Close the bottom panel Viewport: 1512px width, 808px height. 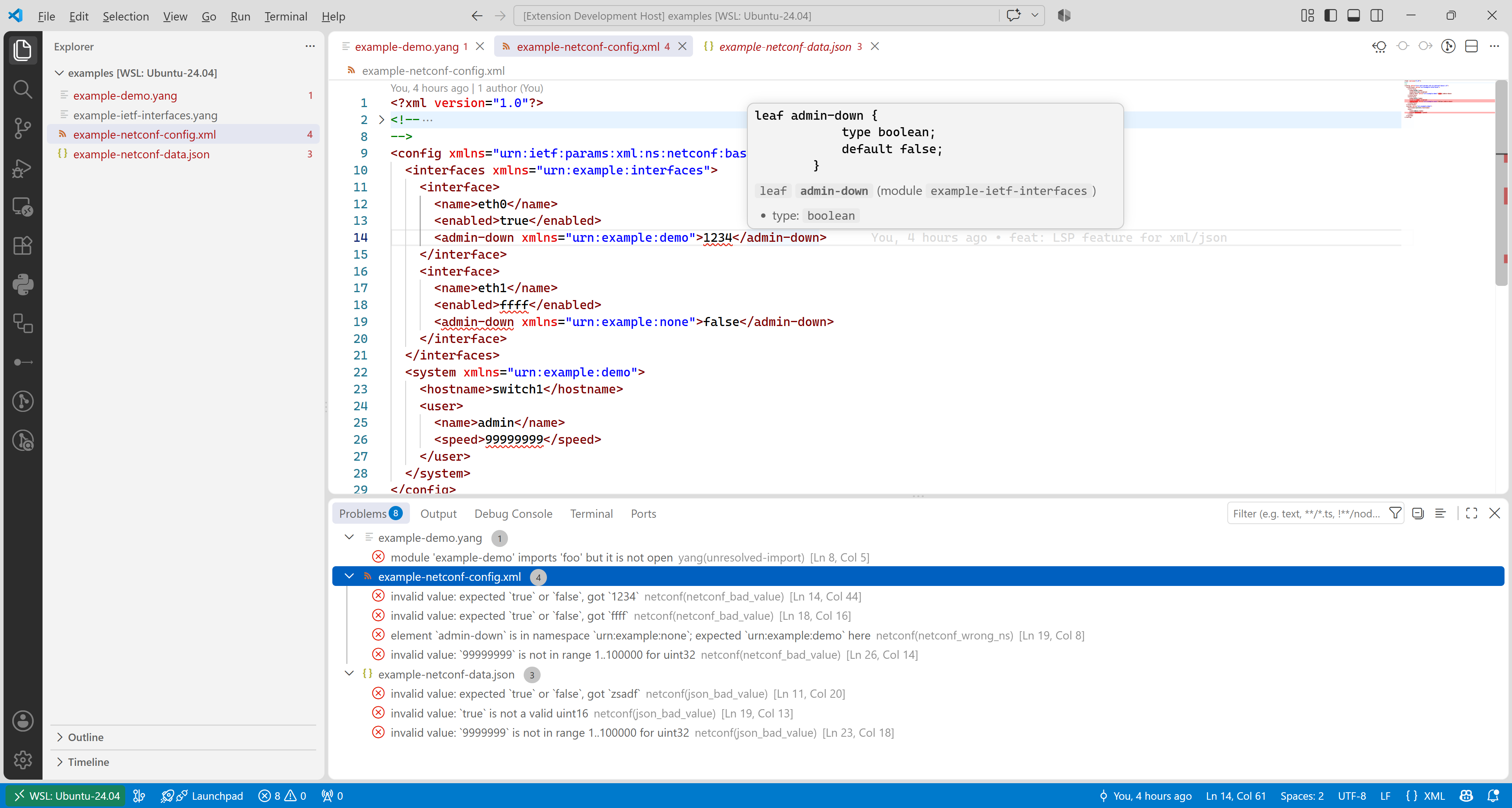pyautogui.click(x=1495, y=513)
